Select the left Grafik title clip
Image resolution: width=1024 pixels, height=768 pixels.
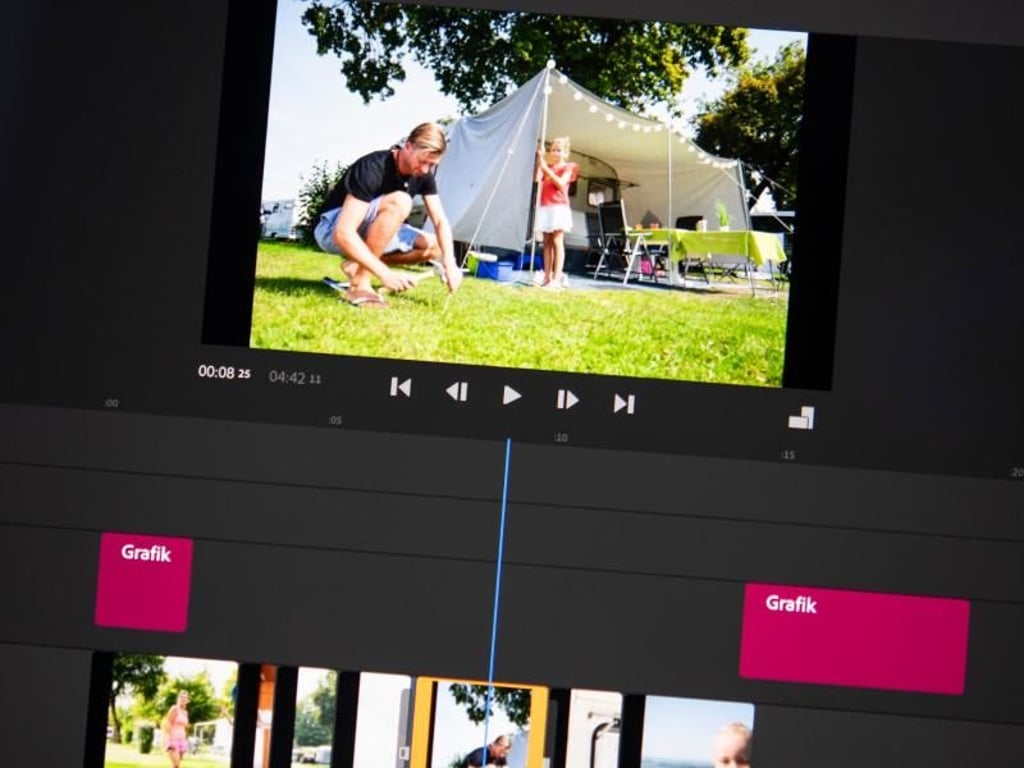click(143, 581)
